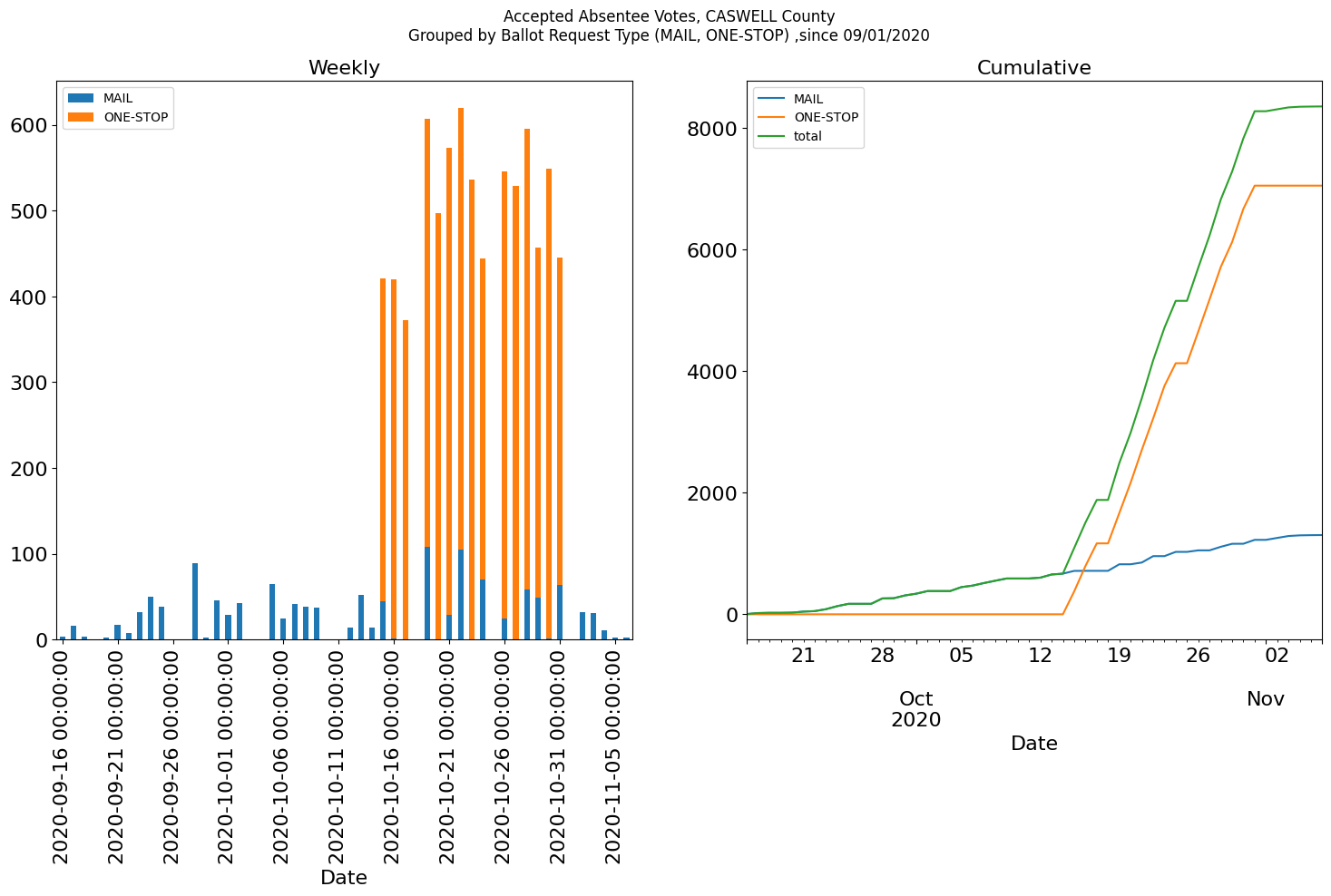The image size is (1331, 896).
Task: Click the 28 tick label on Cumulative x-axis
Action: [x=882, y=655]
